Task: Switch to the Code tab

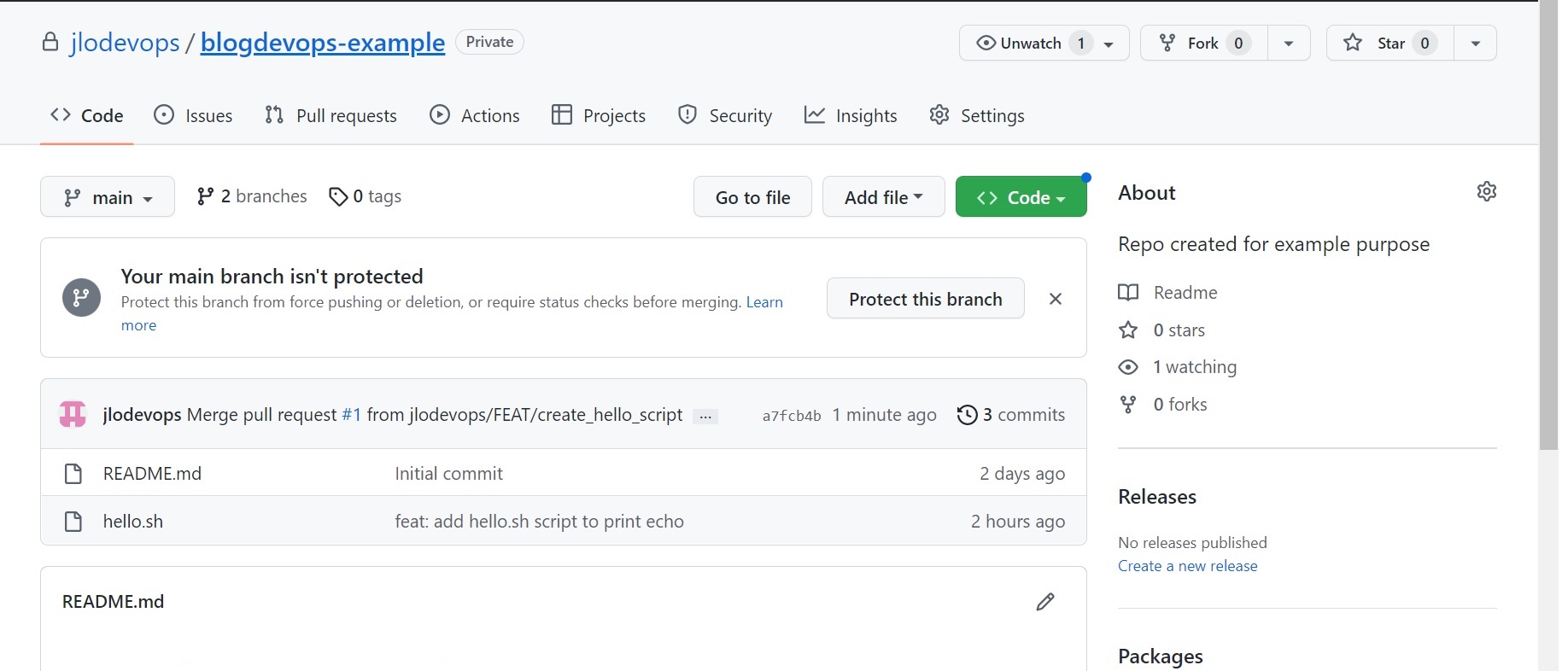Action: [x=86, y=115]
